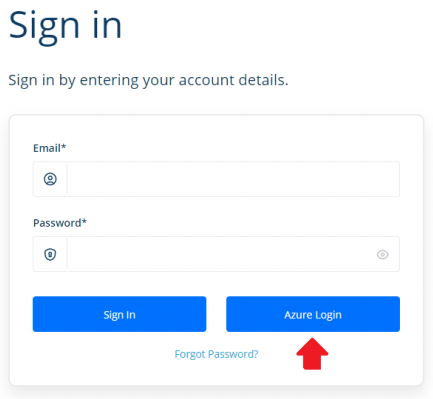Image resolution: width=433 pixels, height=399 pixels.
Task: Open the Forgot Password? link
Action: coord(216,354)
